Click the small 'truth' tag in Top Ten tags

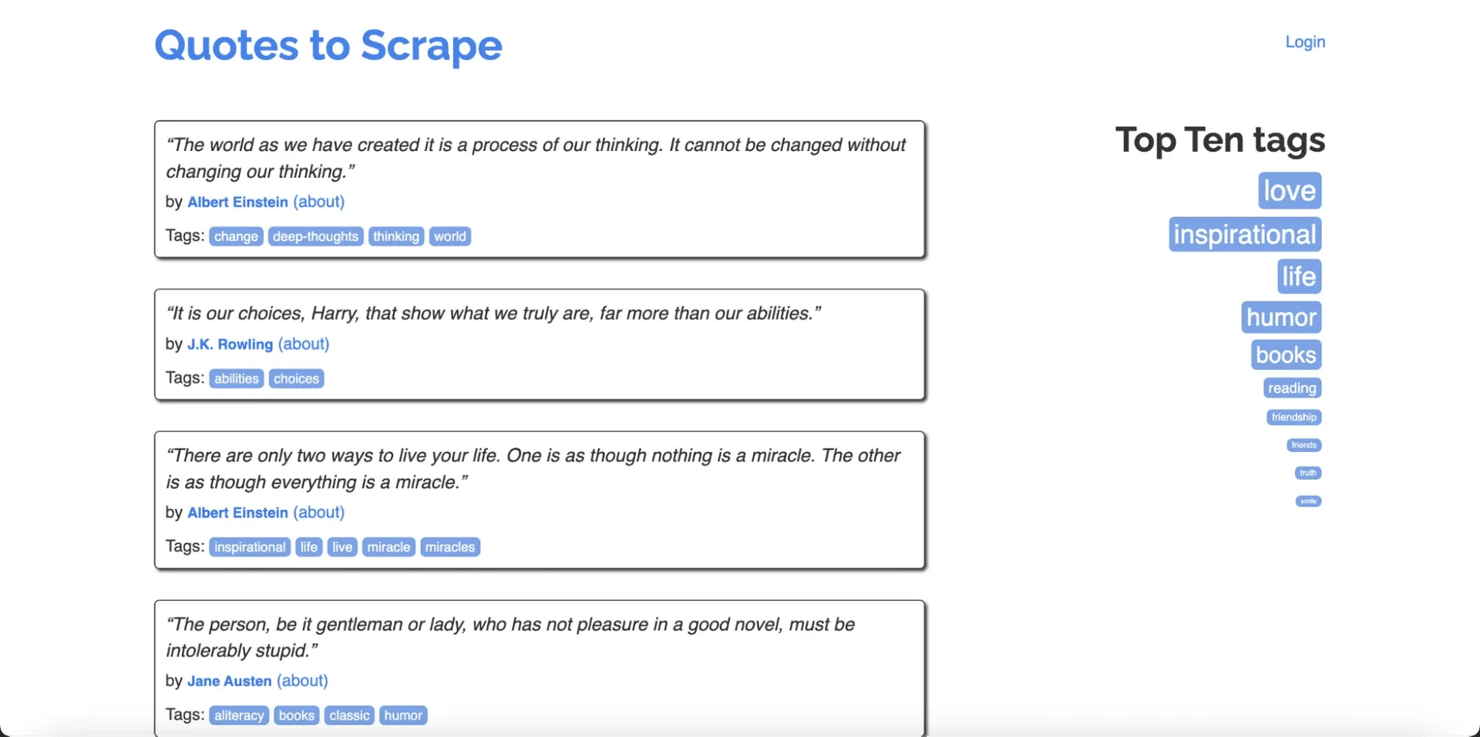point(1308,473)
